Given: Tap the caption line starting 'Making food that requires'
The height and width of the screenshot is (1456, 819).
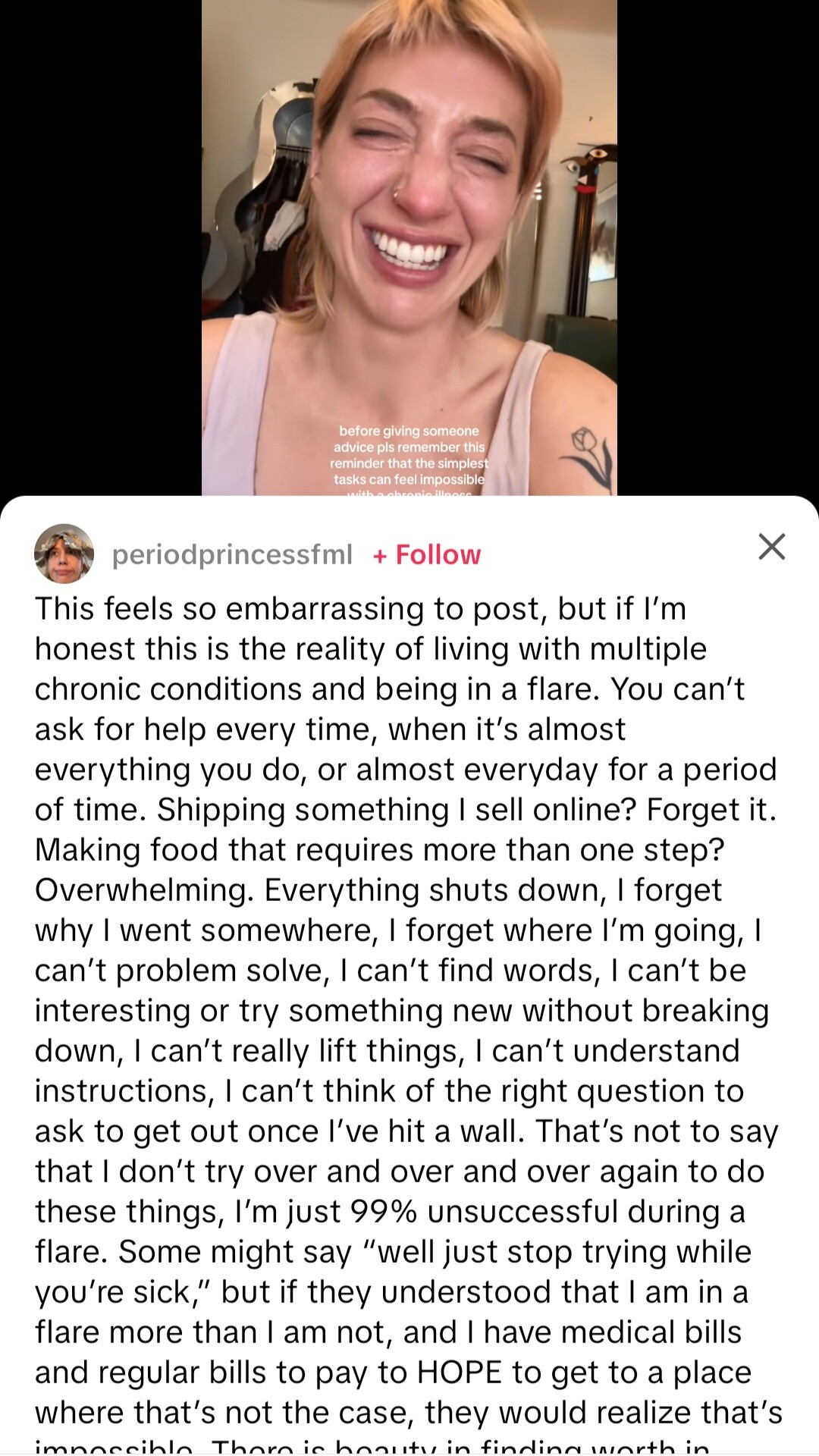Looking at the screenshot, I should [380, 850].
